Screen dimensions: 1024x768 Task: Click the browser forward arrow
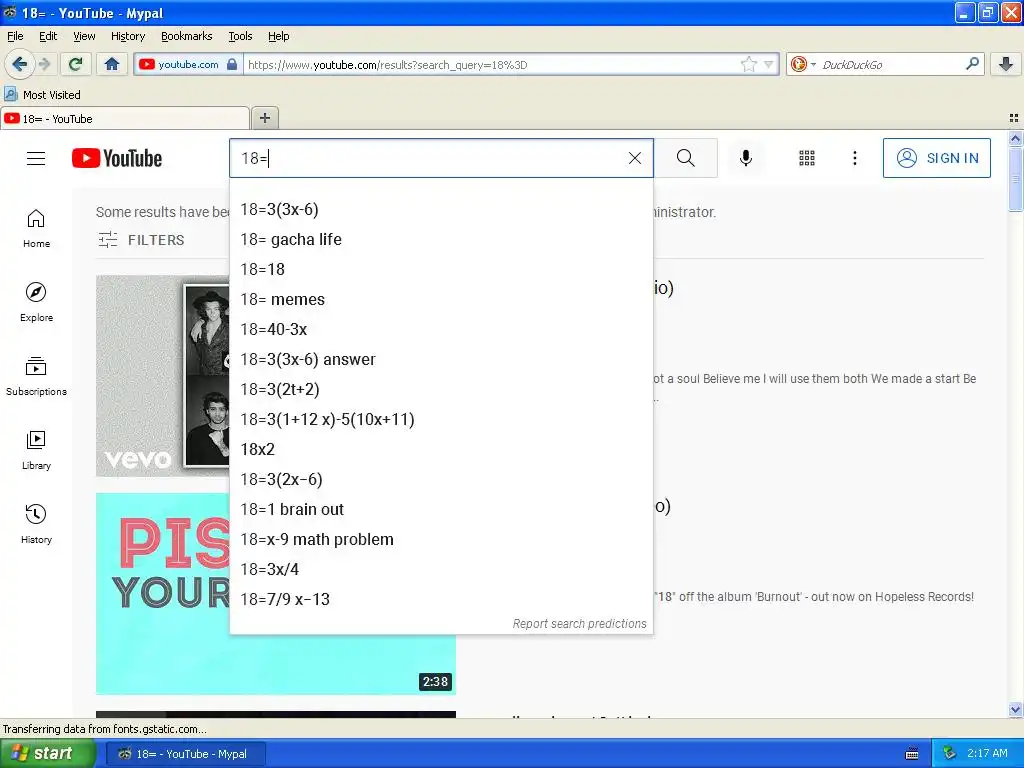(x=44, y=64)
